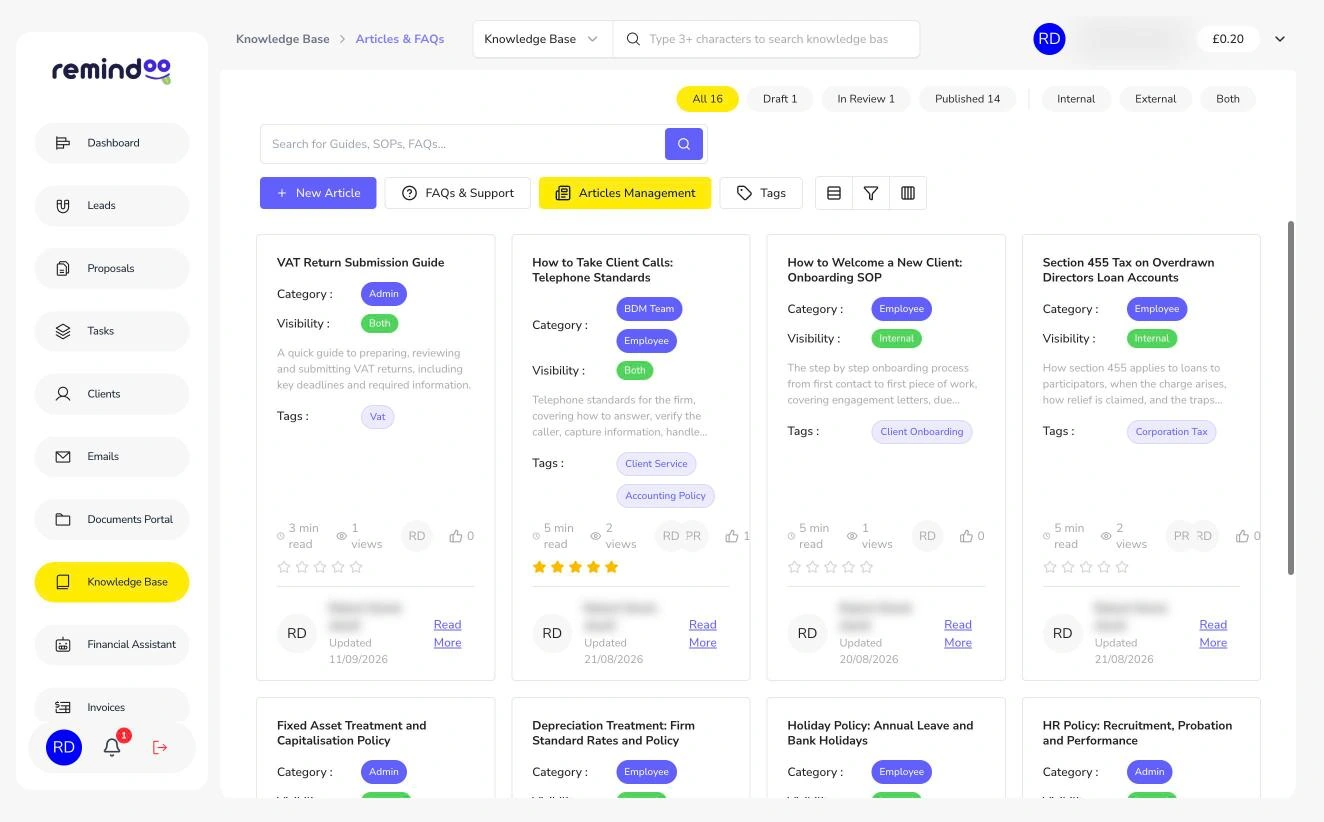Open the Documents Portal section

pyautogui.click(x=111, y=519)
